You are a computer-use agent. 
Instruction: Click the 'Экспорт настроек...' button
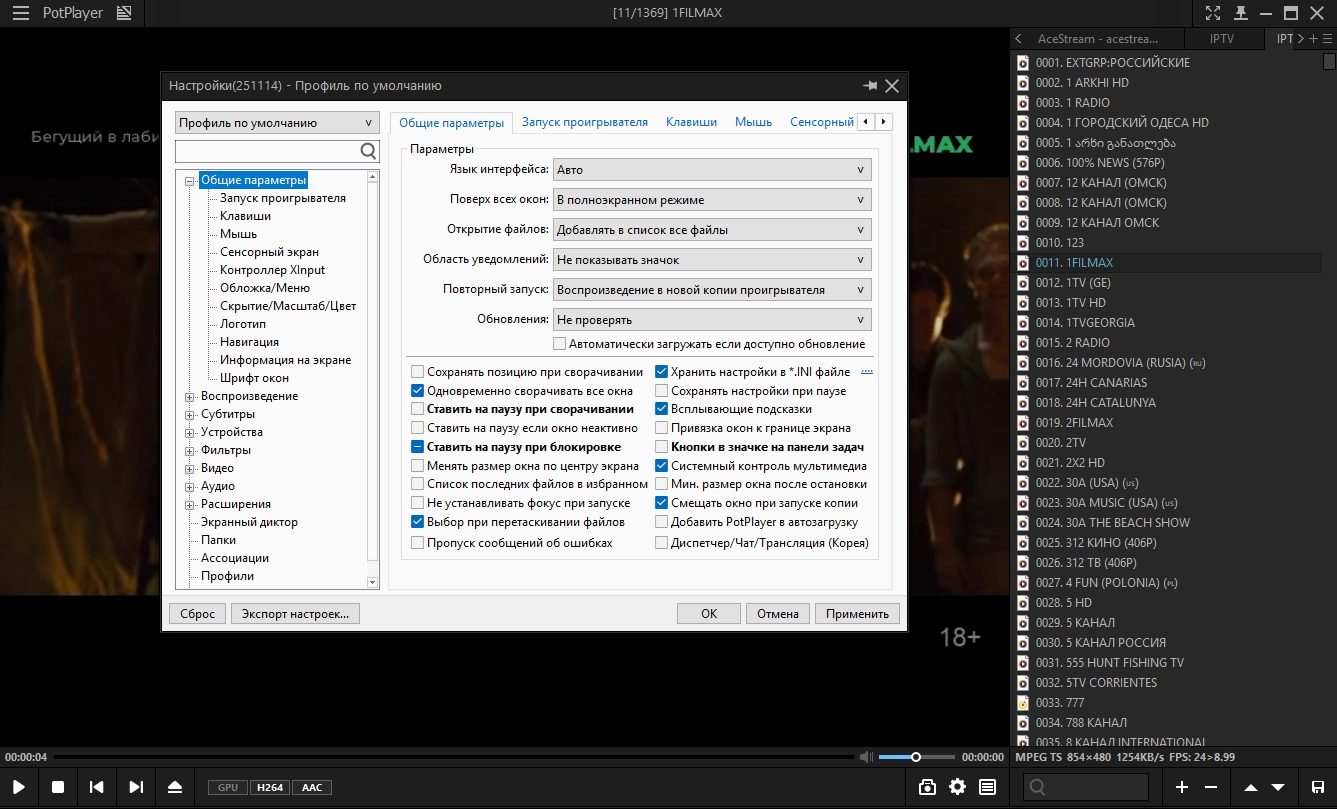pyautogui.click(x=295, y=614)
